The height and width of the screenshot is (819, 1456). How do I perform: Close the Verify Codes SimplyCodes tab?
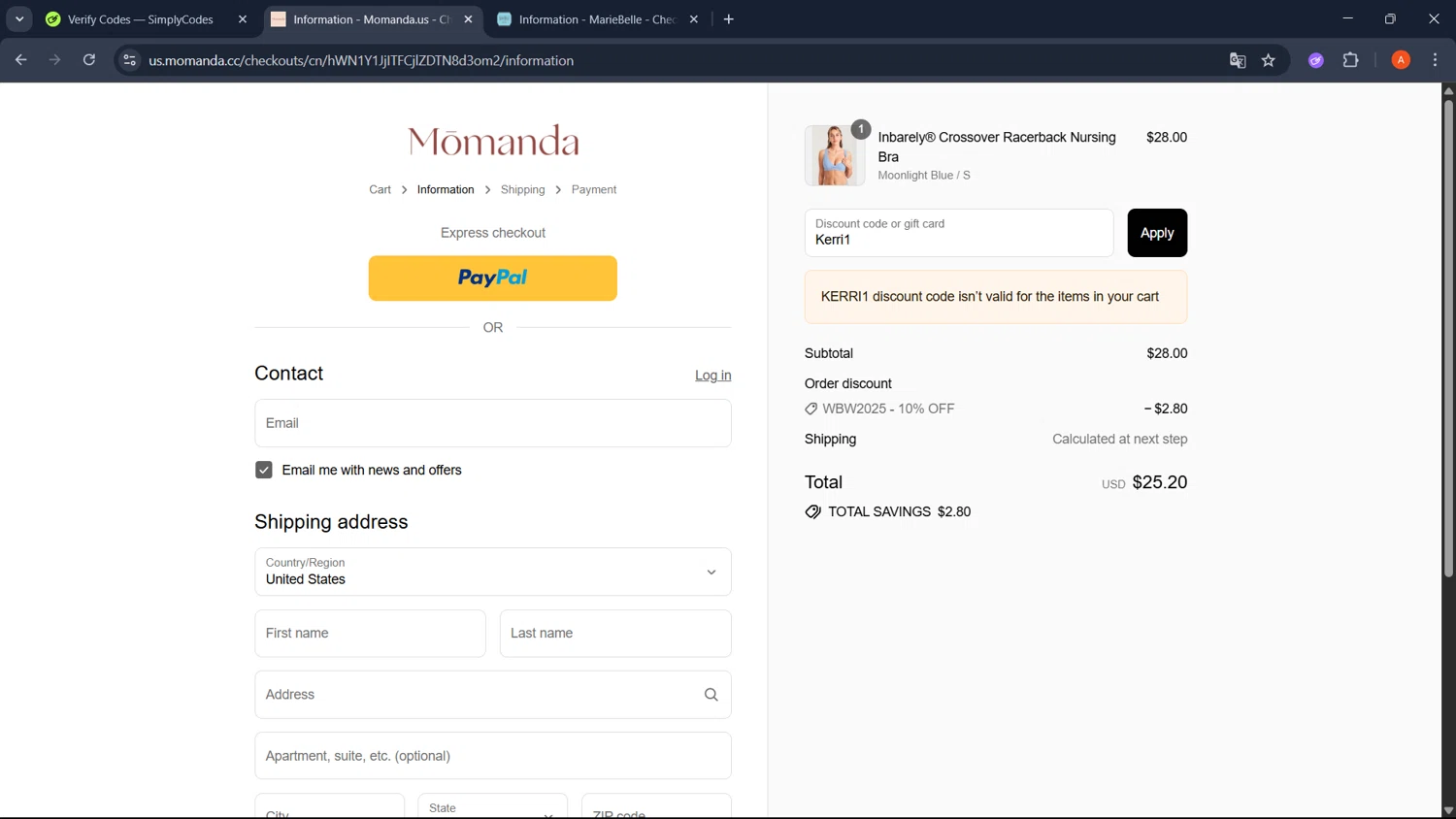[x=243, y=19]
